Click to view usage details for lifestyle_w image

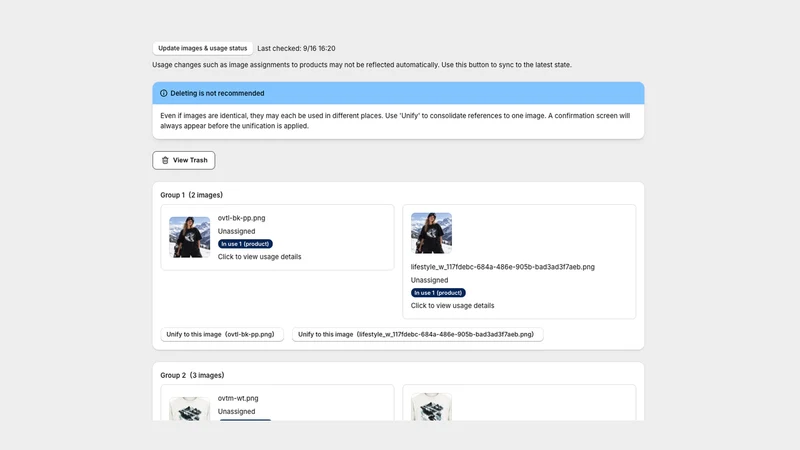[x=452, y=306]
